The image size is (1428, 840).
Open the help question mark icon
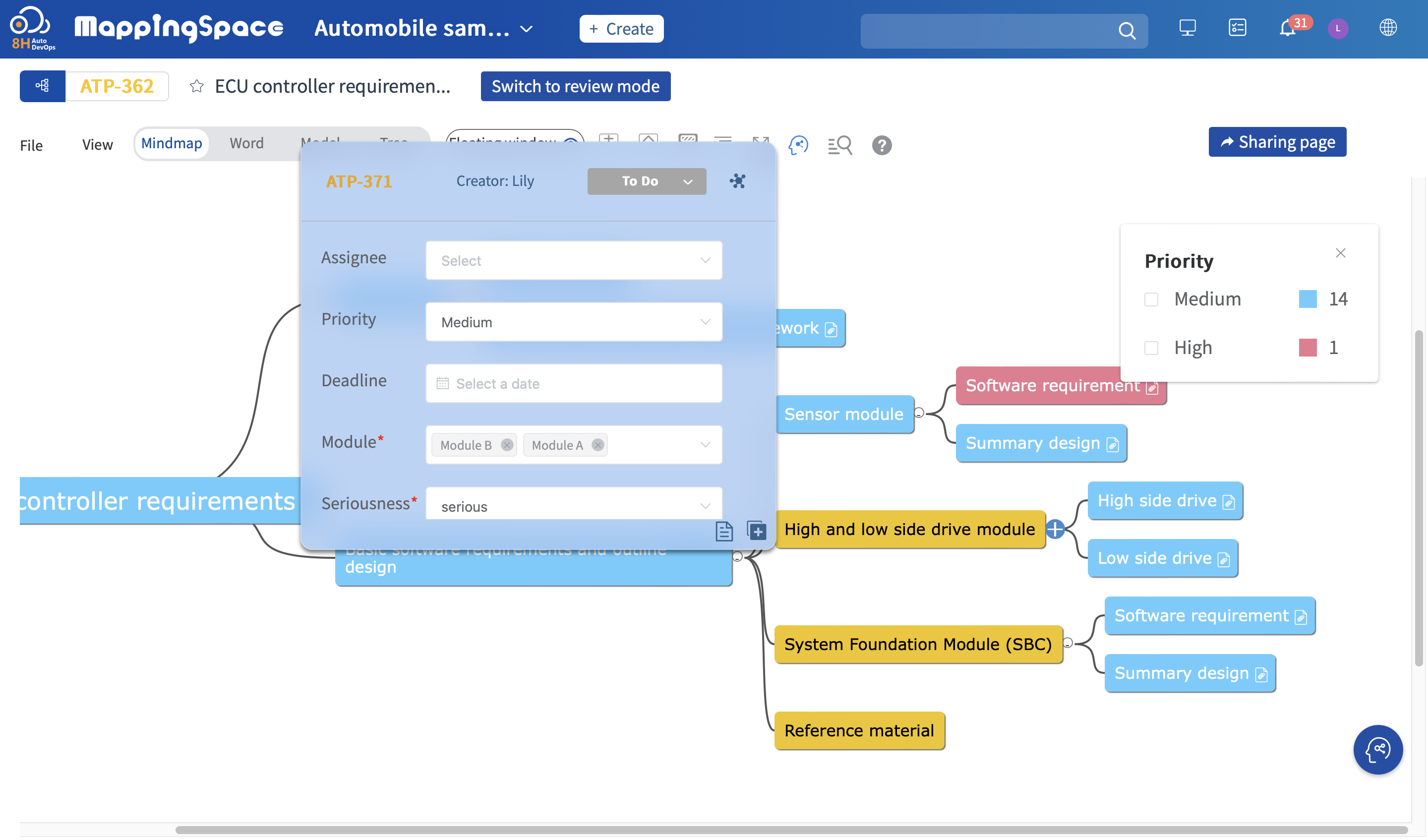point(881,145)
